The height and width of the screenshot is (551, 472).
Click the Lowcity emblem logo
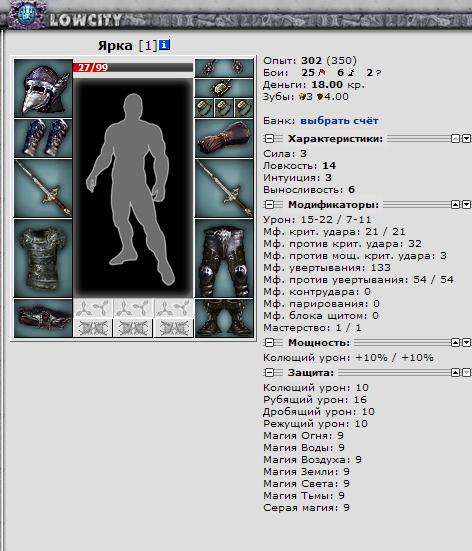coord(26,15)
